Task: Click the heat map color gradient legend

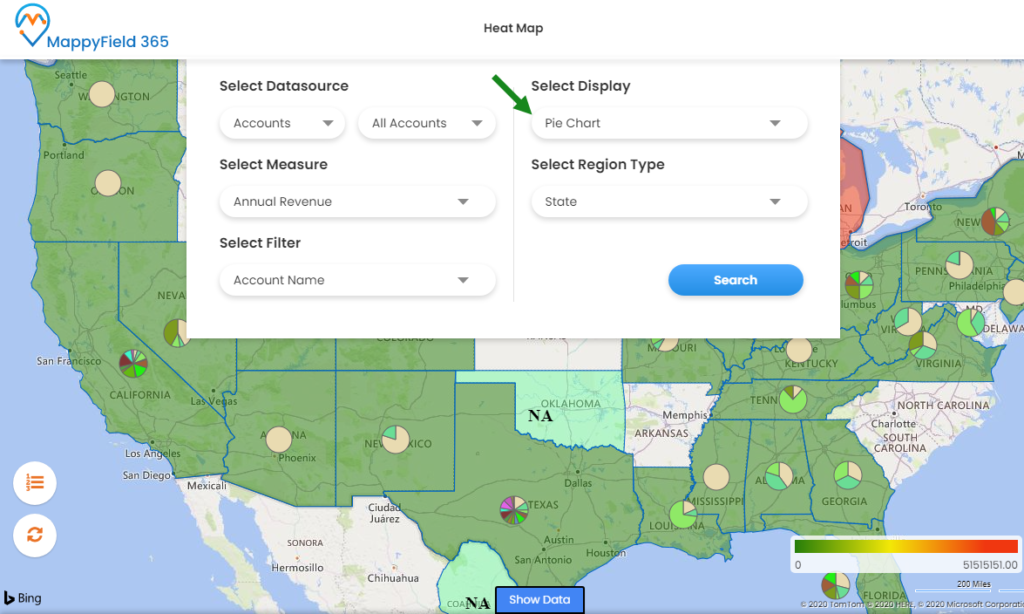Action: click(905, 548)
